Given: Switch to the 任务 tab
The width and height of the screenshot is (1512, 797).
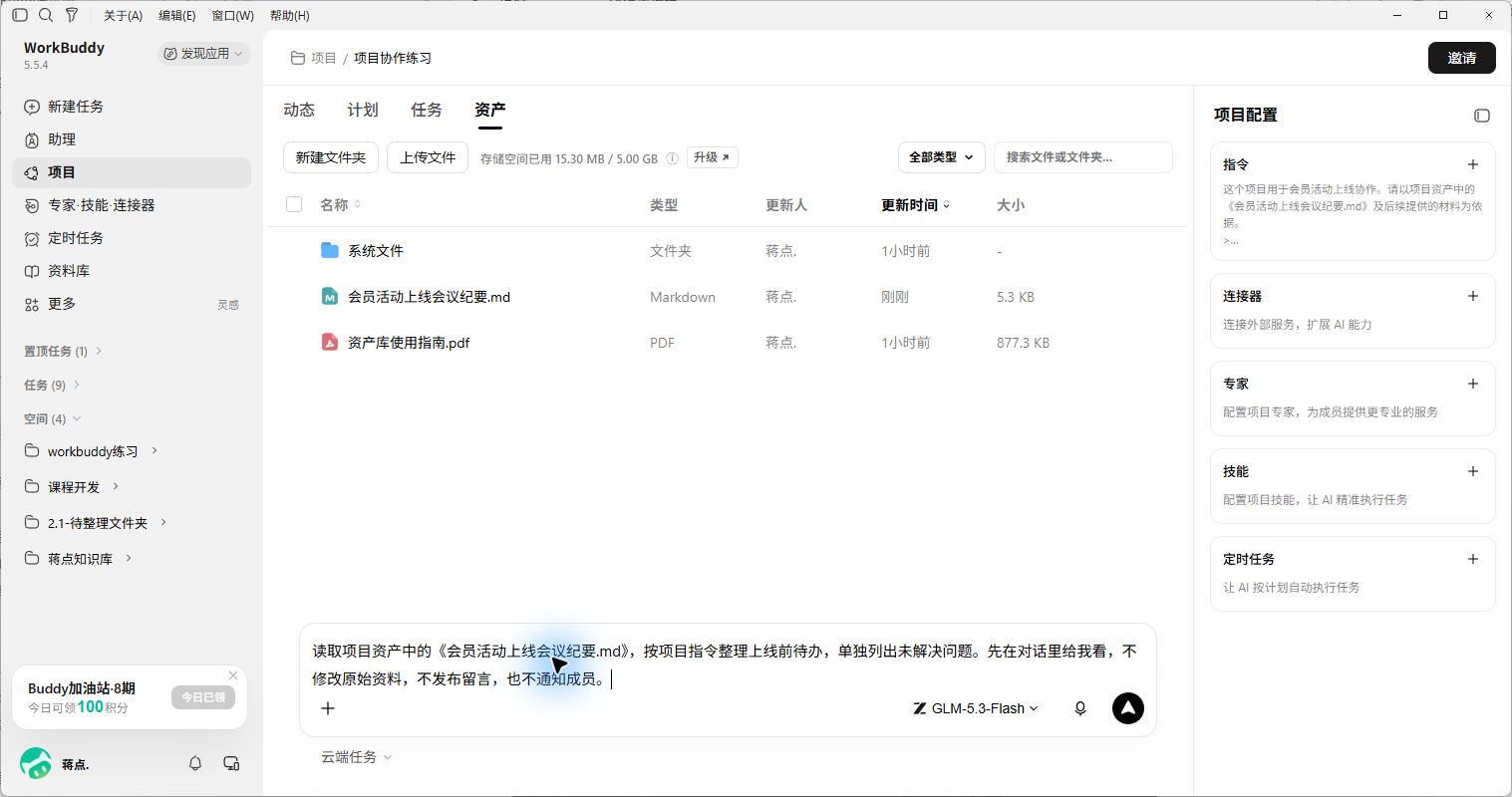Looking at the screenshot, I should click(x=427, y=110).
